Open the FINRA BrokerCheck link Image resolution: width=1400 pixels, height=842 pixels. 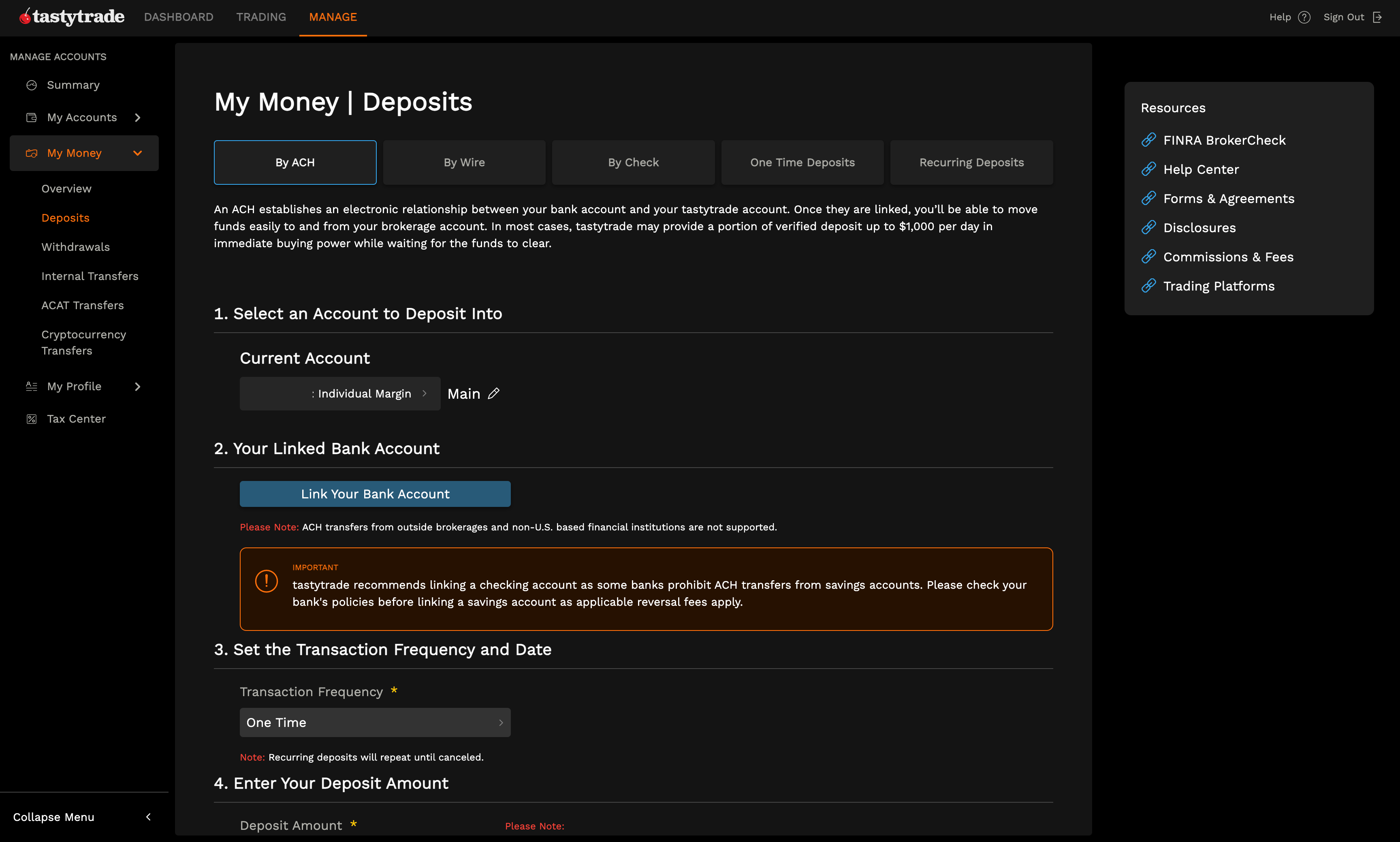point(1224,139)
